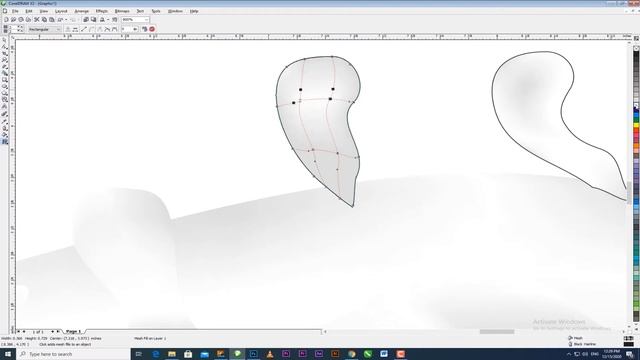Image resolution: width=640 pixels, height=360 pixels.
Task: Click the New document icon
Action: click(x=6, y=20)
